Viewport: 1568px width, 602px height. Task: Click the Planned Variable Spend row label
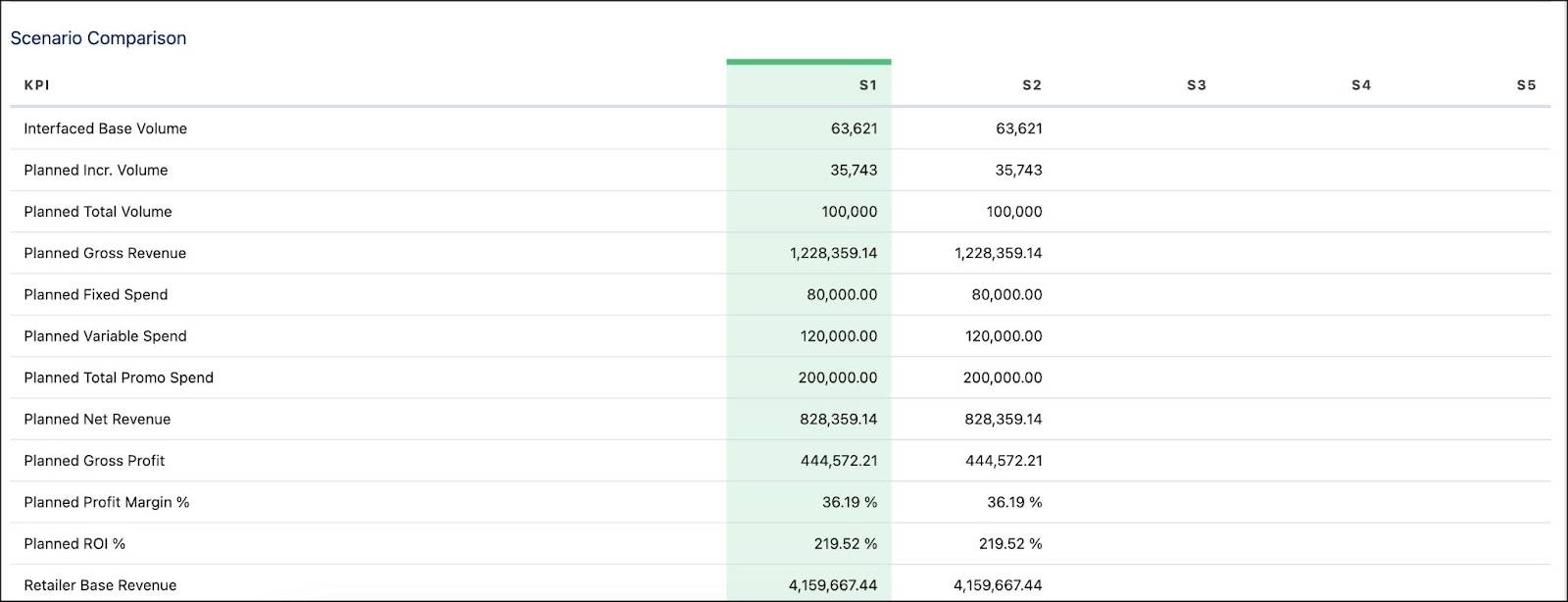(105, 336)
